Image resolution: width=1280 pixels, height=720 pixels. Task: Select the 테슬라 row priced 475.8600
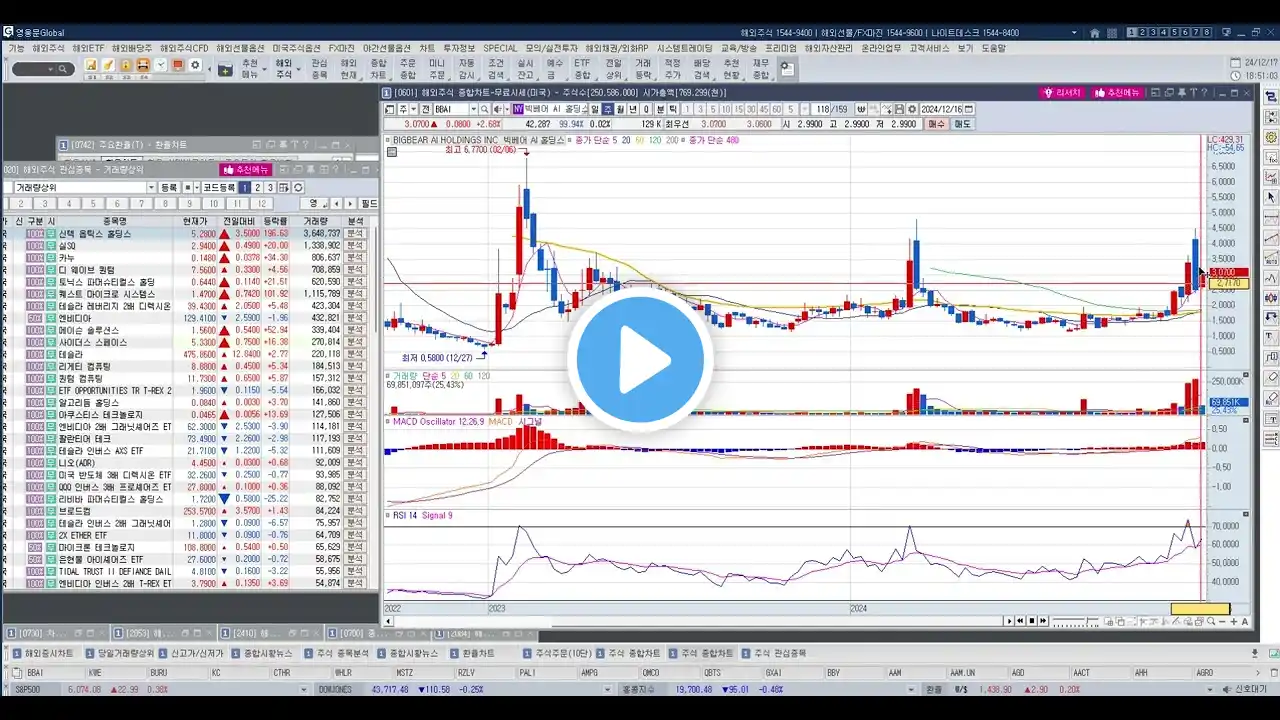coord(187,354)
